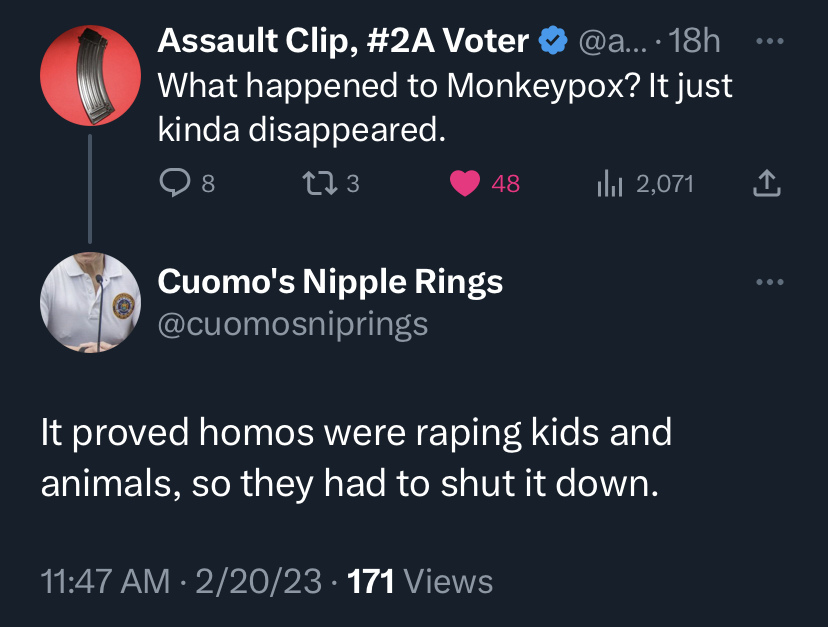This screenshot has width=828, height=627.
Task: Open the three-dot menu on the reply tweet
Action: [x=767, y=283]
